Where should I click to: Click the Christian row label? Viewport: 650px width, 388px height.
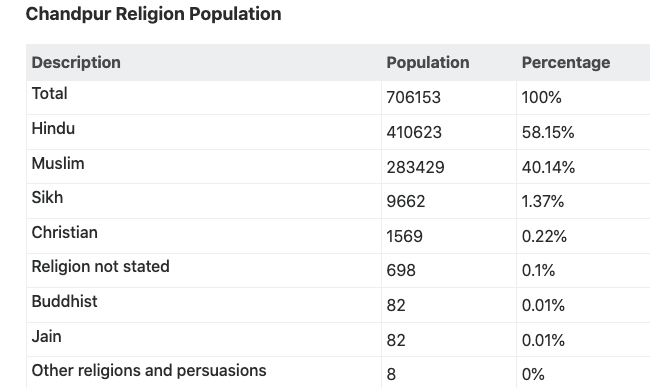coord(65,233)
